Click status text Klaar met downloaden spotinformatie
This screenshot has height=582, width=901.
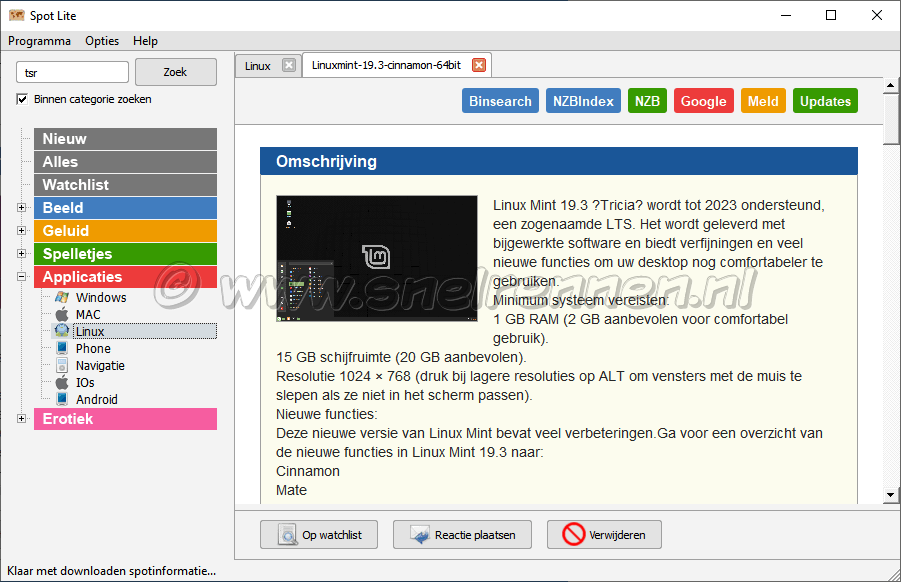tap(111, 571)
